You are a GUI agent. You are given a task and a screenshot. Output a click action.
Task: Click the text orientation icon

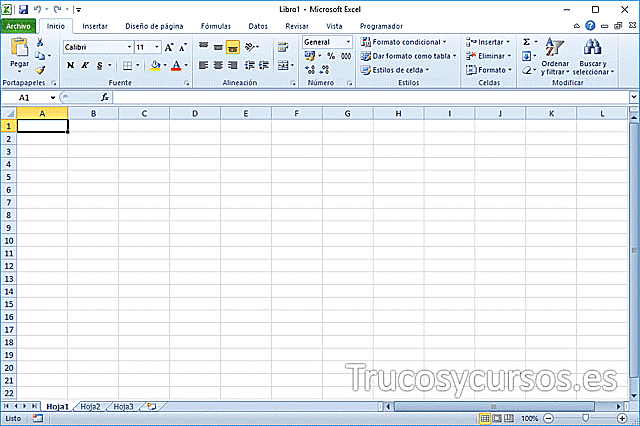(250, 47)
